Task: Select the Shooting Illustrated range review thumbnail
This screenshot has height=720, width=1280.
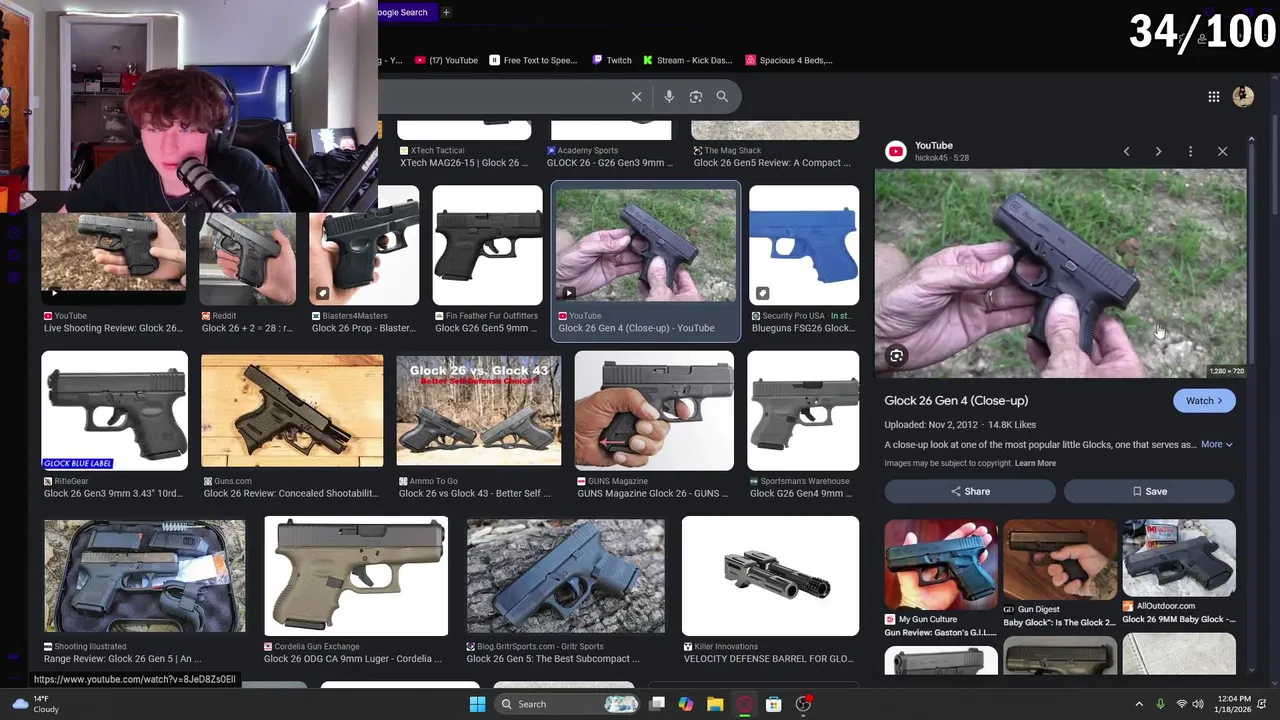Action: click(x=144, y=576)
